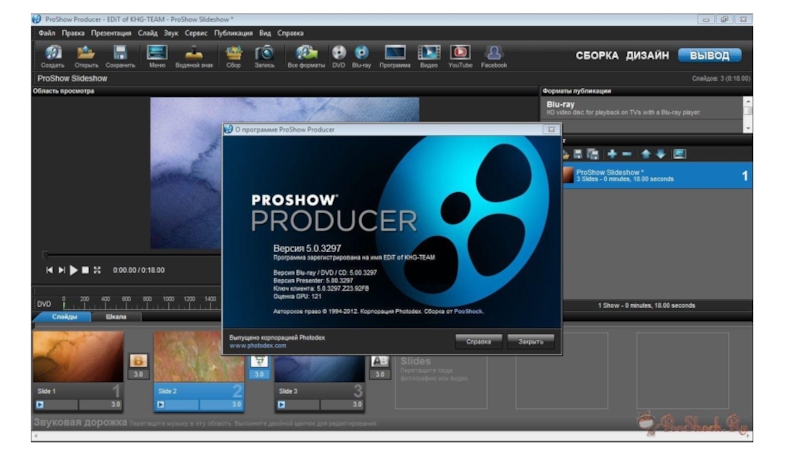Select the Blu-ray output icon in toolbar
Viewport: 800px width, 450px height.
pyautogui.click(x=361, y=54)
